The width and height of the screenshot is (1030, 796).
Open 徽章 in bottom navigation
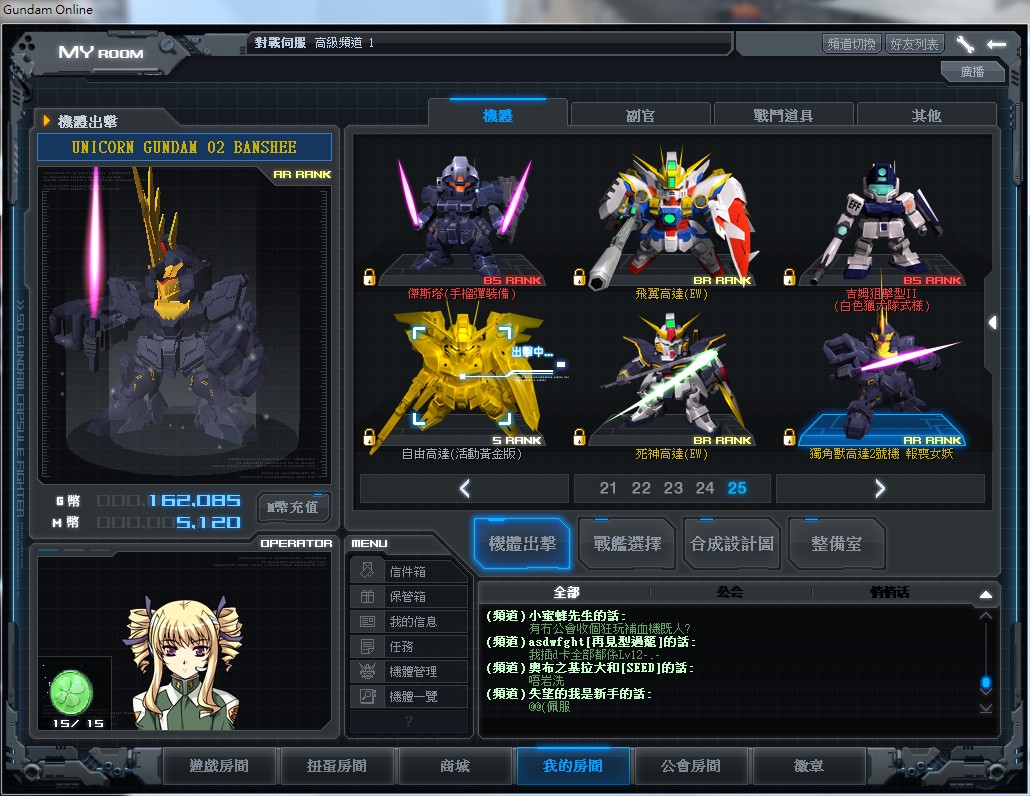click(x=809, y=766)
